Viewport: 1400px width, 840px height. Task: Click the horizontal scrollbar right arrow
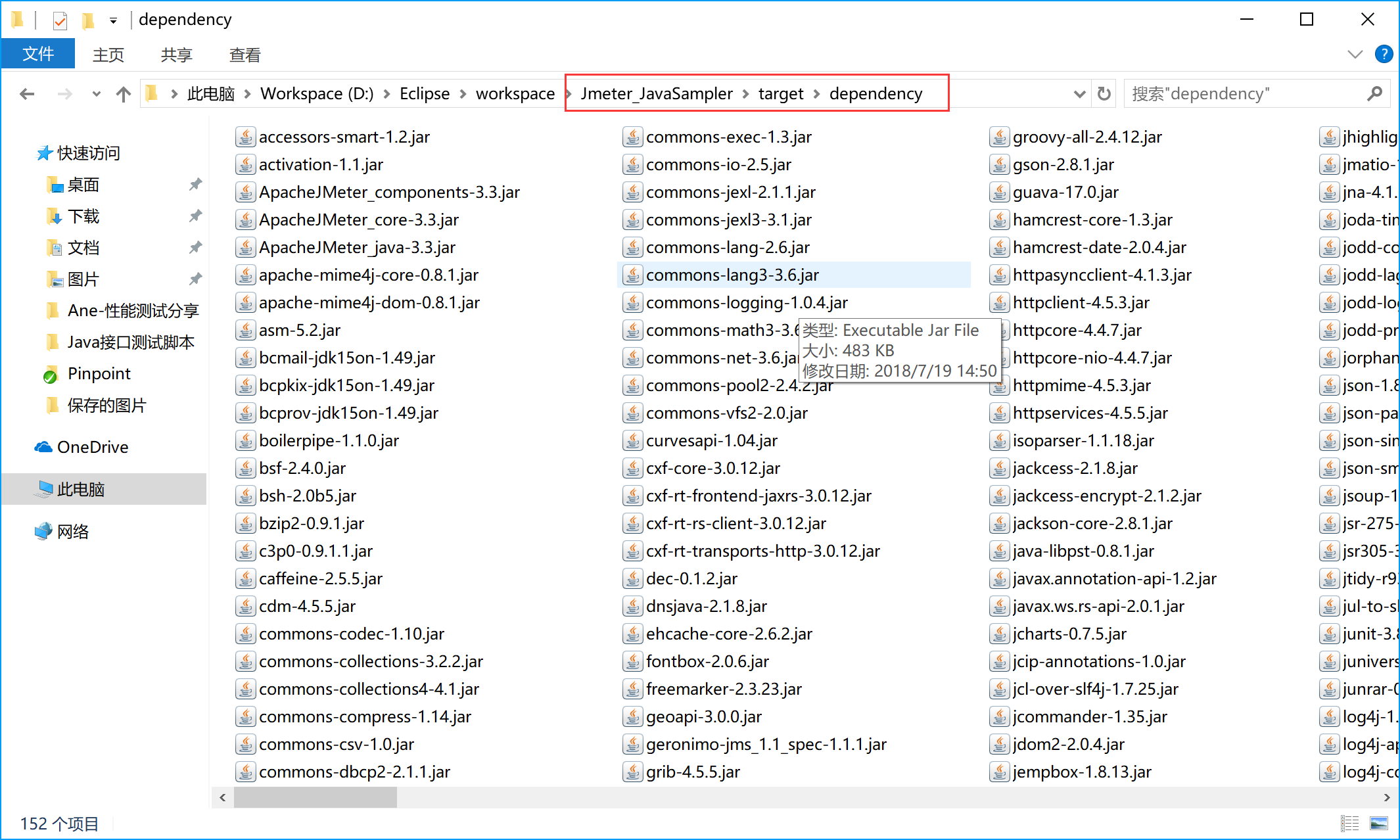coord(1386,797)
